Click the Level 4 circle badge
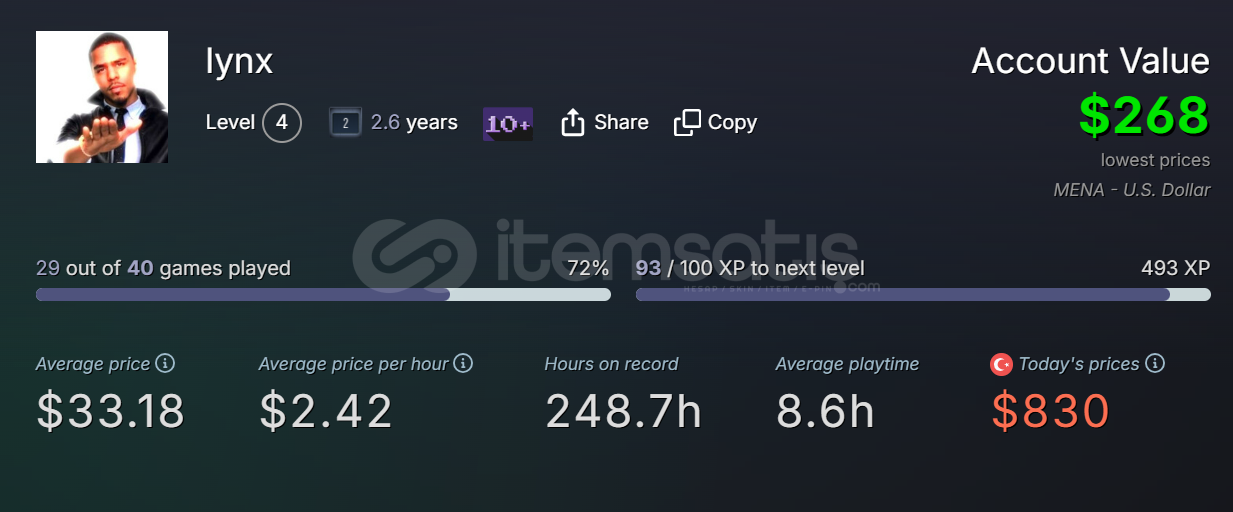 point(282,123)
